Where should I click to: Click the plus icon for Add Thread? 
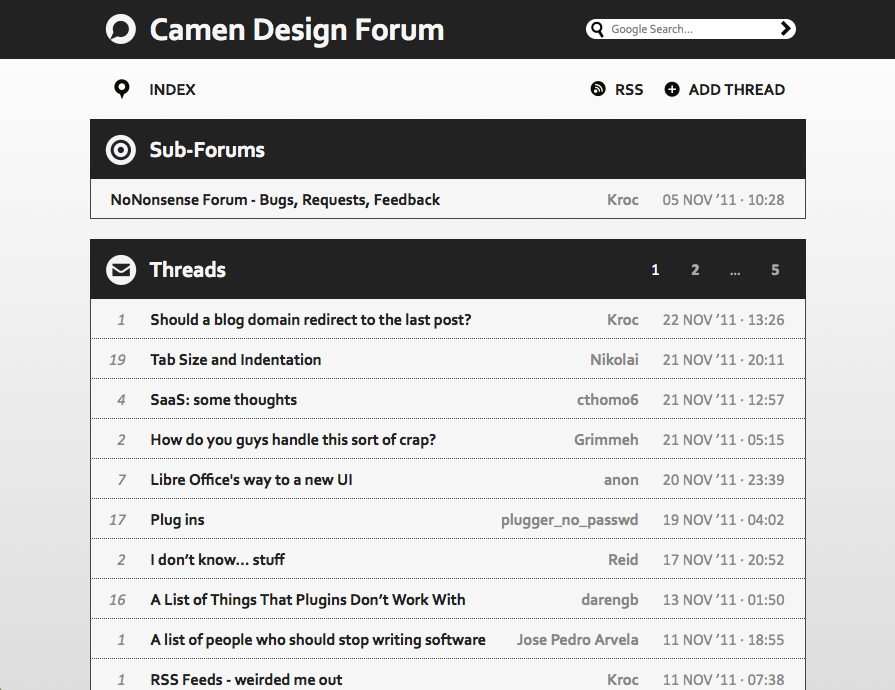point(672,90)
